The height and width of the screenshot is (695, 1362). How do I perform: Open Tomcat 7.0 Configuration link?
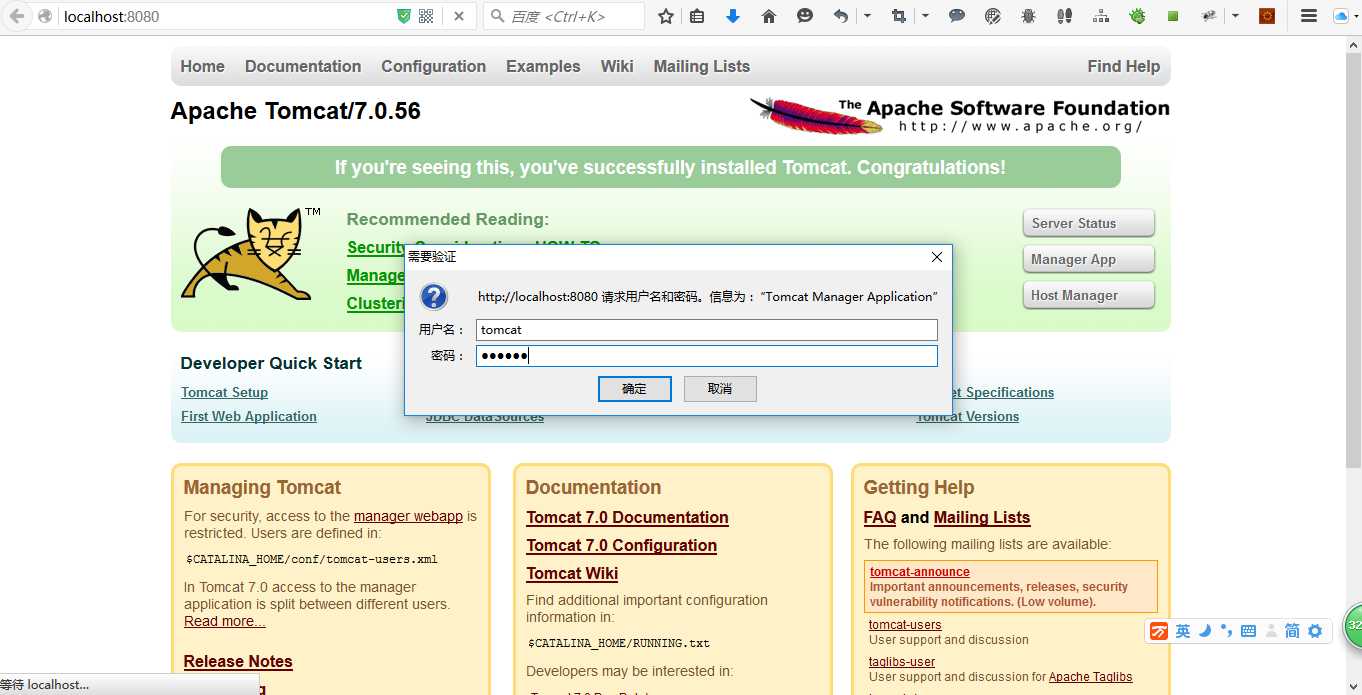621,545
